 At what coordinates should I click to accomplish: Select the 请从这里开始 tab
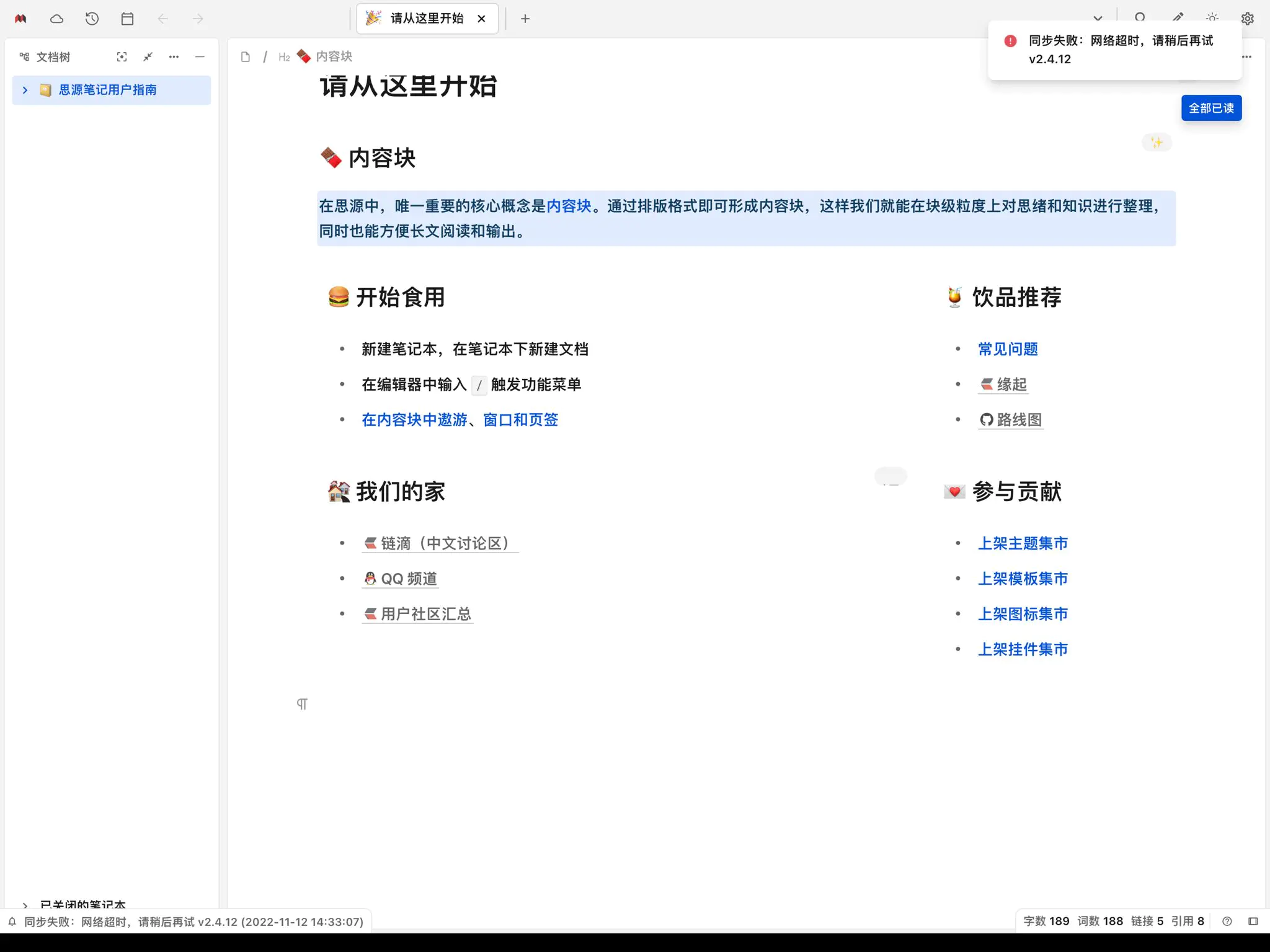pyautogui.click(x=427, y=19)
